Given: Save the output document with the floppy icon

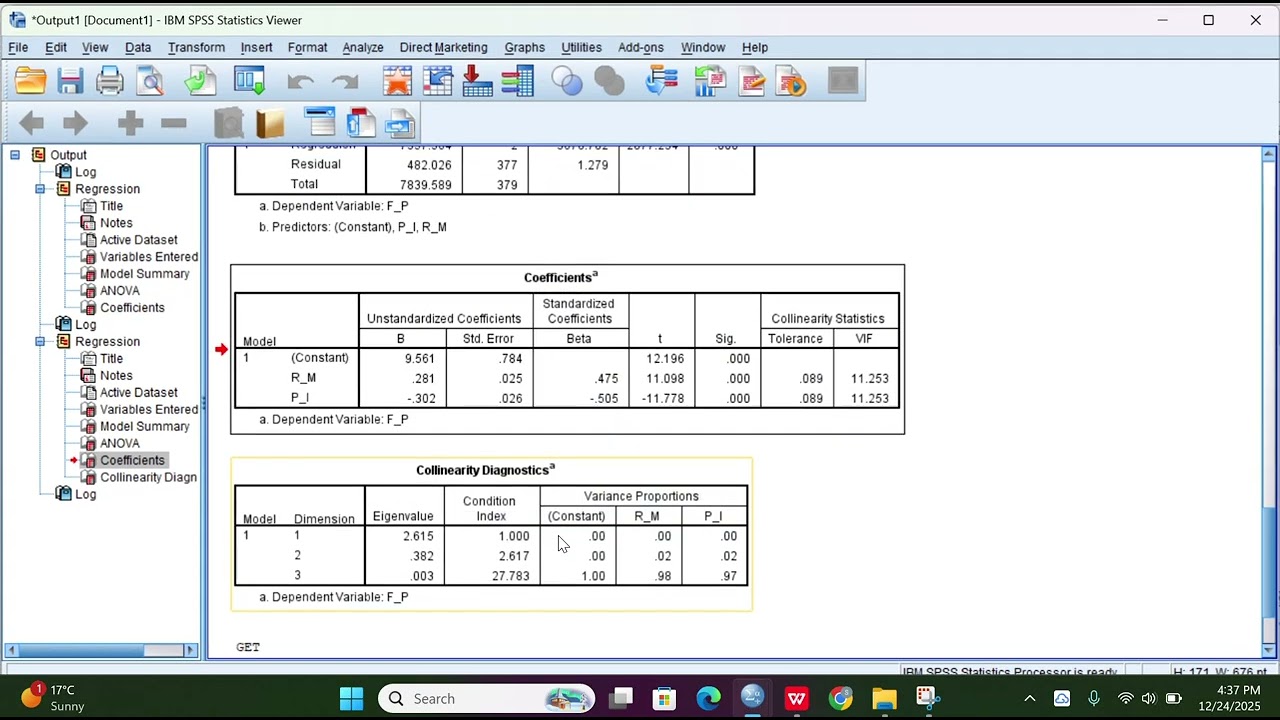Looking at the screenshot, I should pos(70,81).
